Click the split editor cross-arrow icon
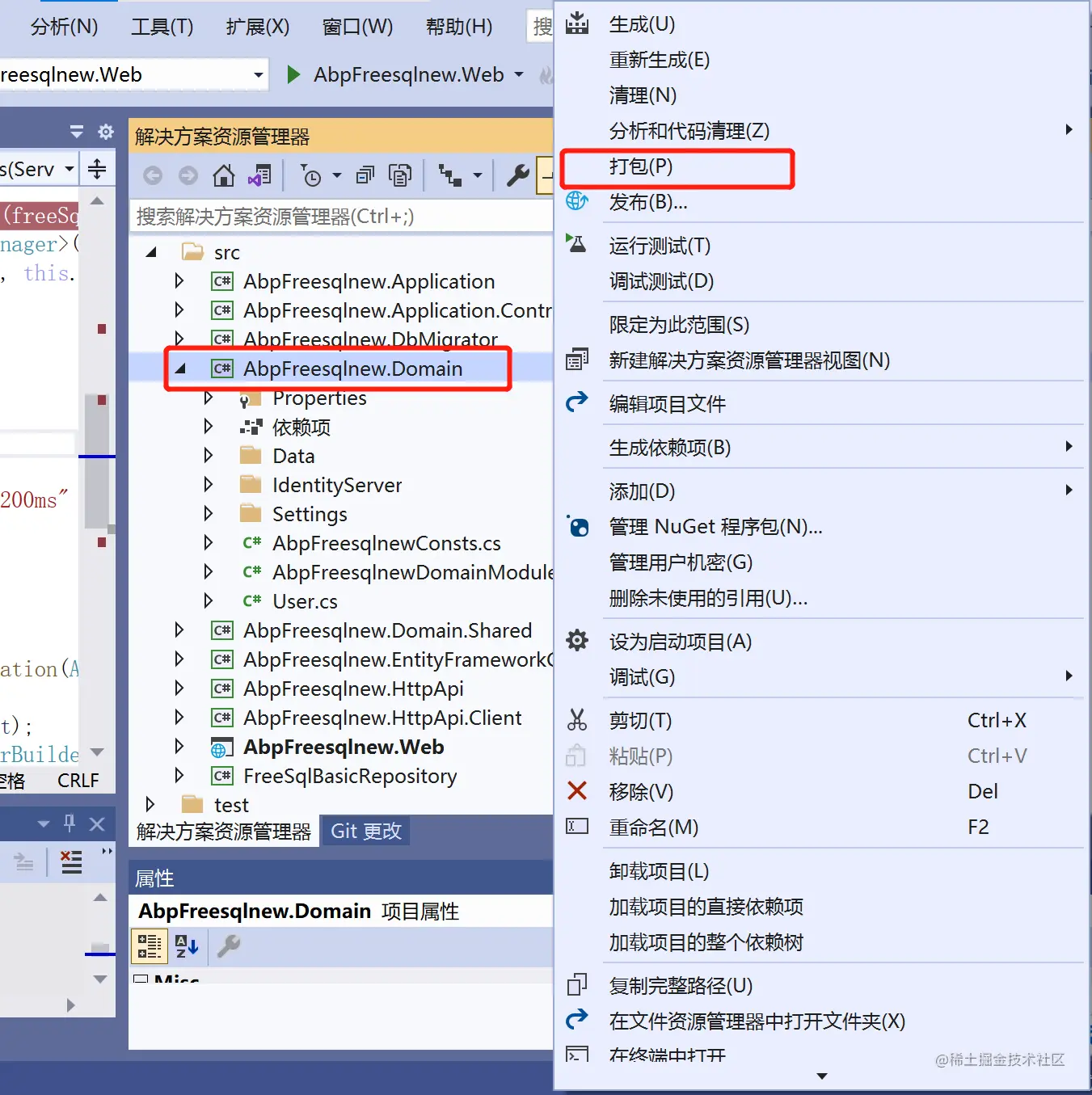 point(97,169)
